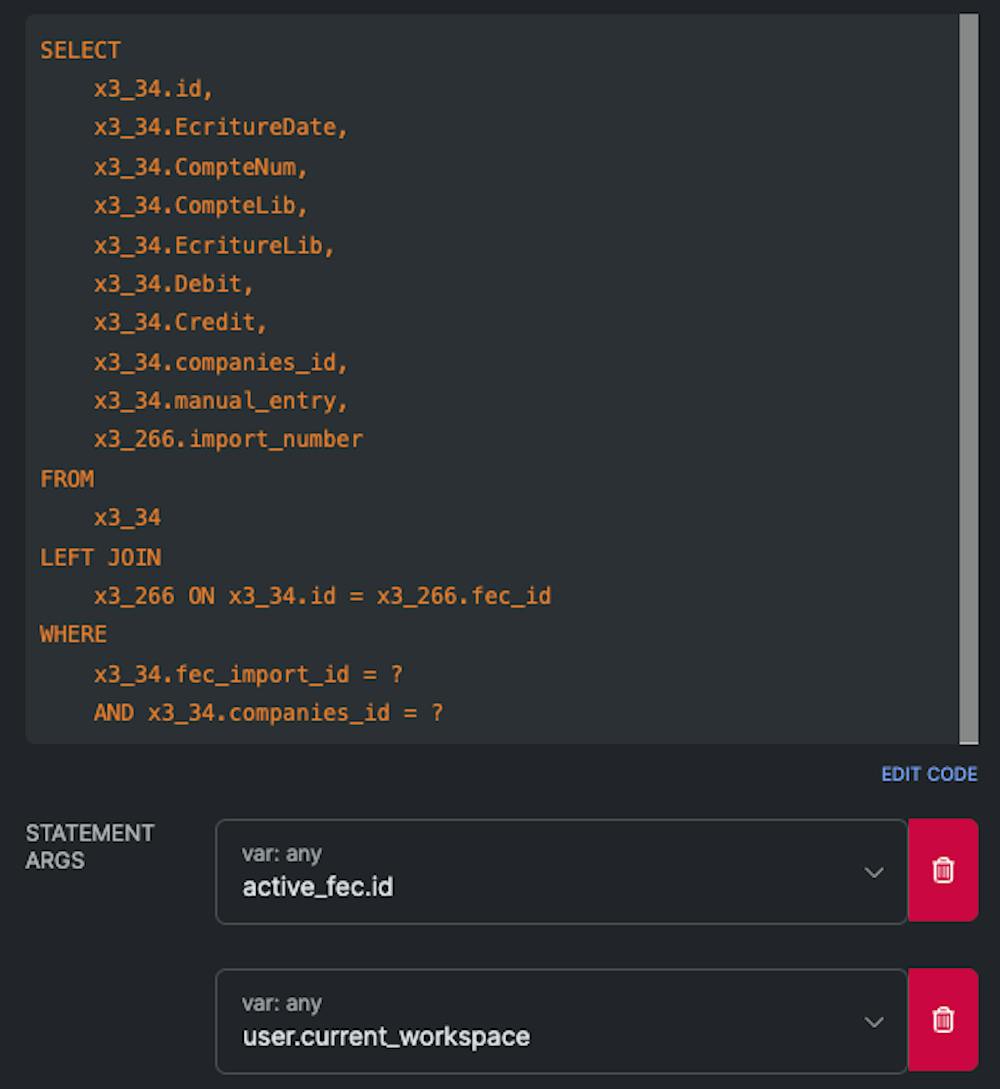Screen dimensions: 1000x1089
Task: Click the STATEMENT ARGS section label
Action: tap(90, 846)
